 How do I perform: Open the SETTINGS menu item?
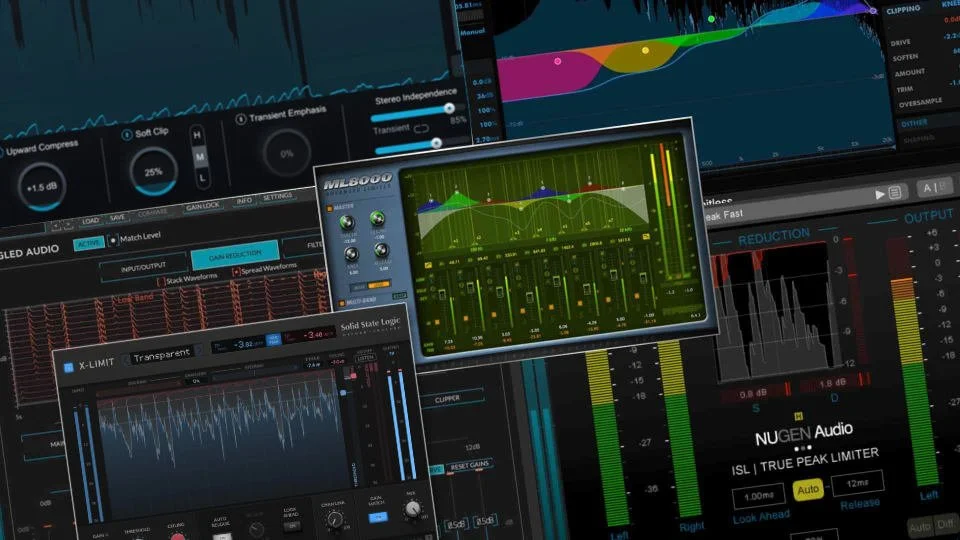pyautogui.click(x=277, y=197)
